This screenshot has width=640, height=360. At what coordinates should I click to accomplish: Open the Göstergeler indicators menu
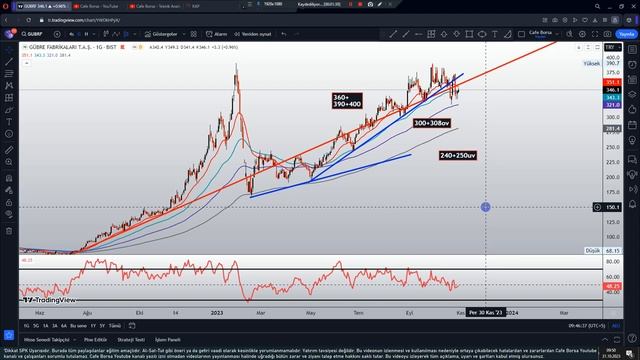click(161, 34)
